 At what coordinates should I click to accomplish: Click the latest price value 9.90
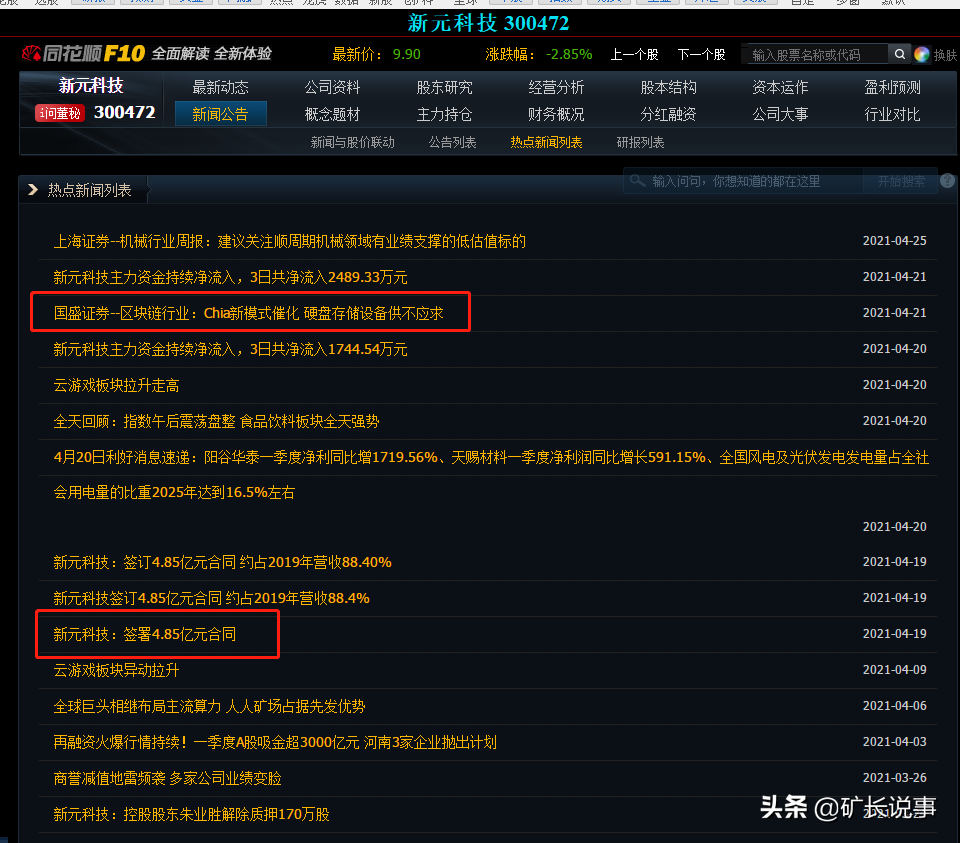[407, 54]
